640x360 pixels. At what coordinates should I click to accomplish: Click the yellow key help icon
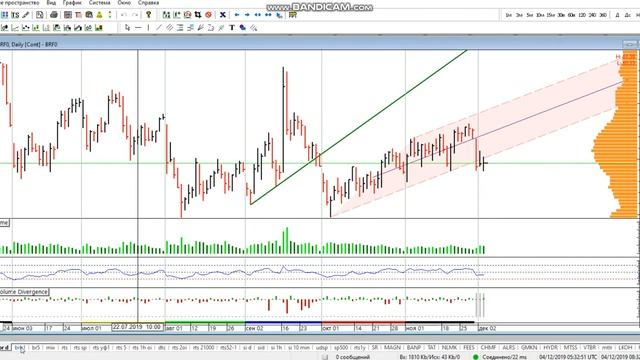point(149,15)
